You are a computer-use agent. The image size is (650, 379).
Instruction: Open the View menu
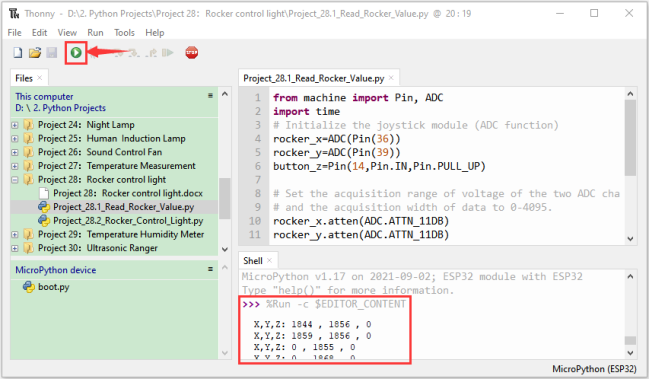point(67,32)
